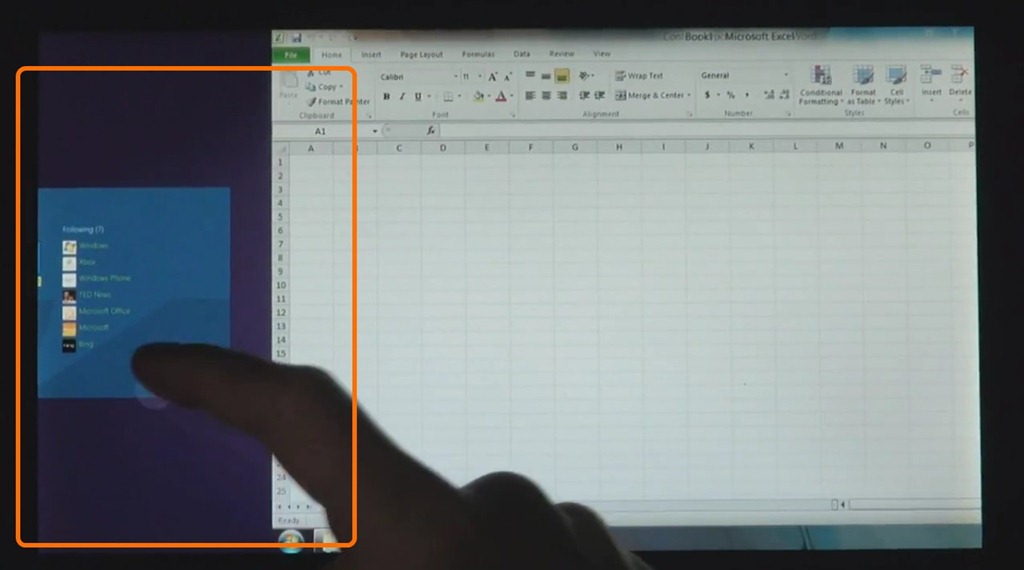Choose the Font Color red A icon
Screen dimensions: 1024x570
click(501, 97)
